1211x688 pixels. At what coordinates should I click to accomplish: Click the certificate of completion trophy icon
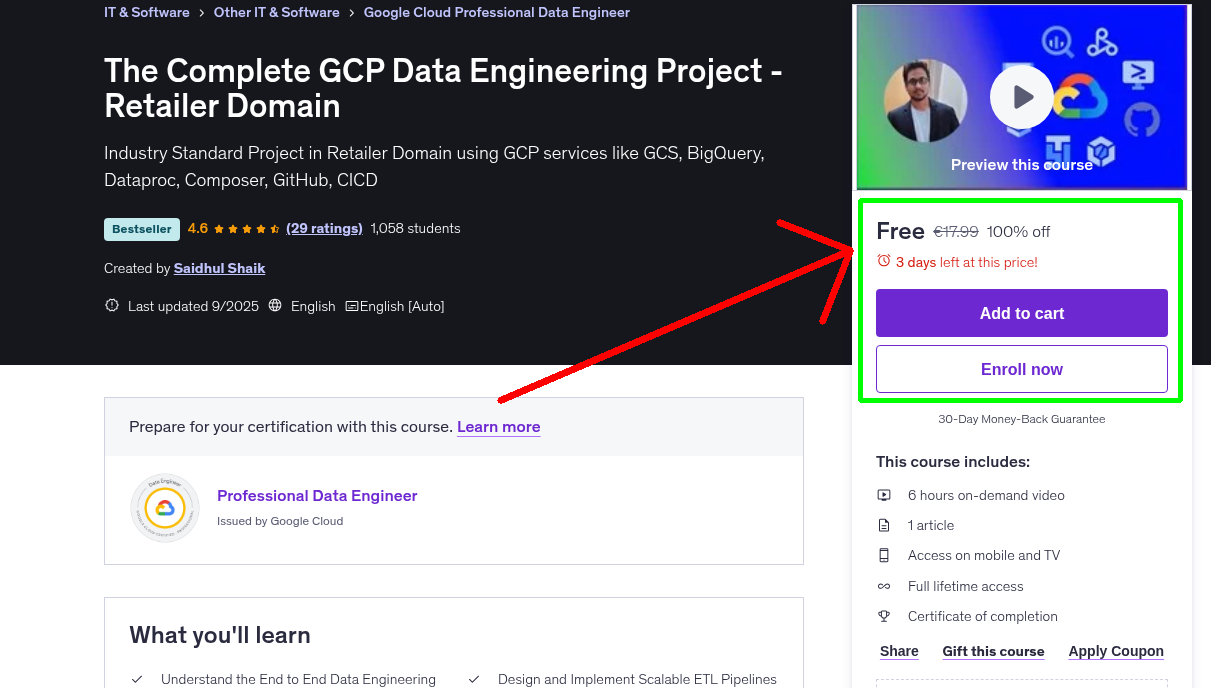(884, 615)
